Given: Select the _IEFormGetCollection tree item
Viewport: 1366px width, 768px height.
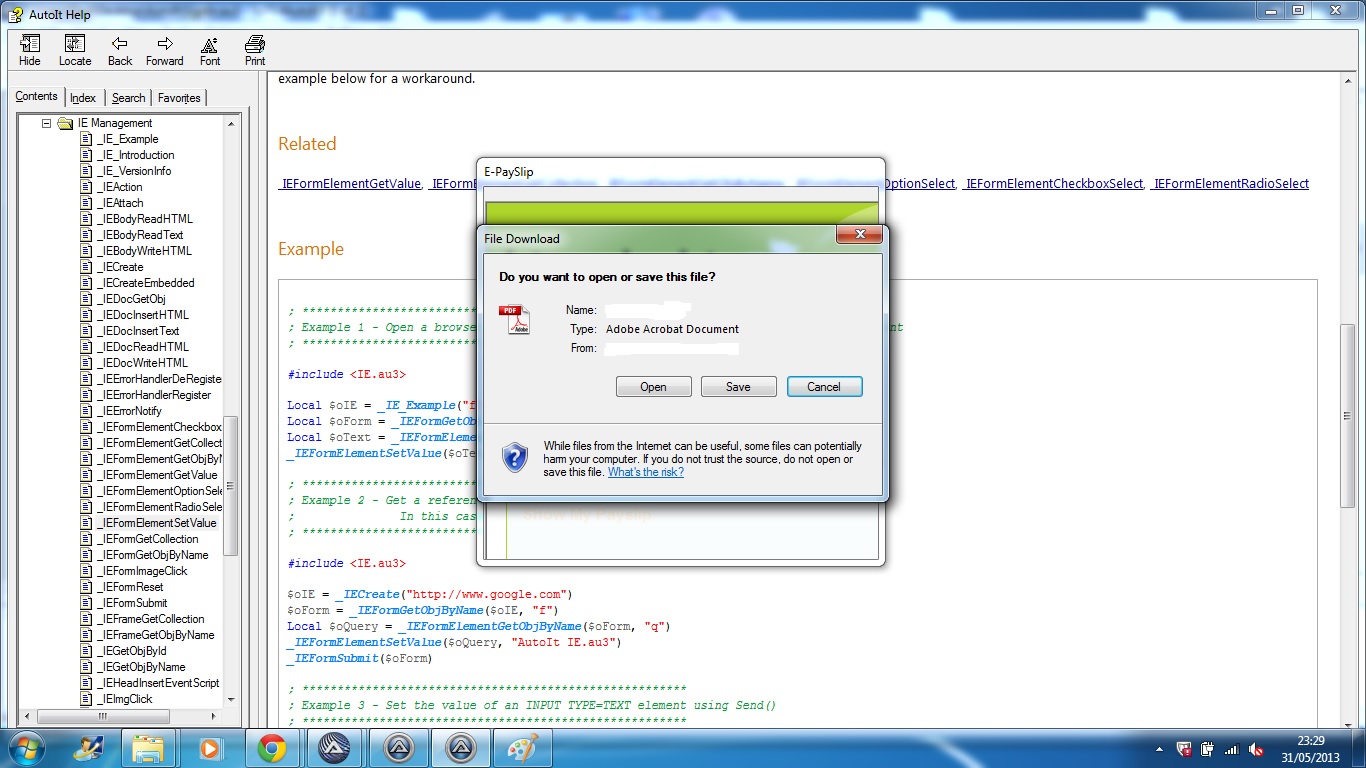Looking at the screenshot, I should pos(148,539).
